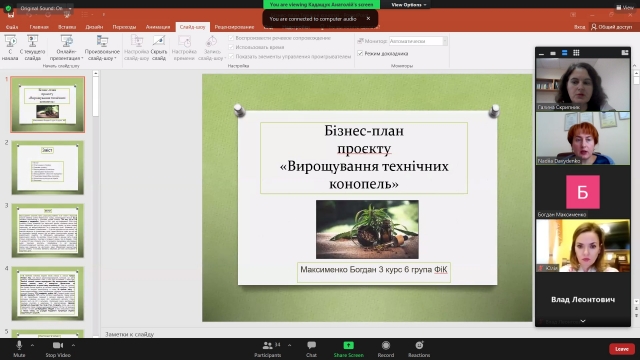Image resolution: width=640 pixels, height=360 pixels.
Task: Toggle Режим докладчика checkbox
Action: [x=360, y=53]
